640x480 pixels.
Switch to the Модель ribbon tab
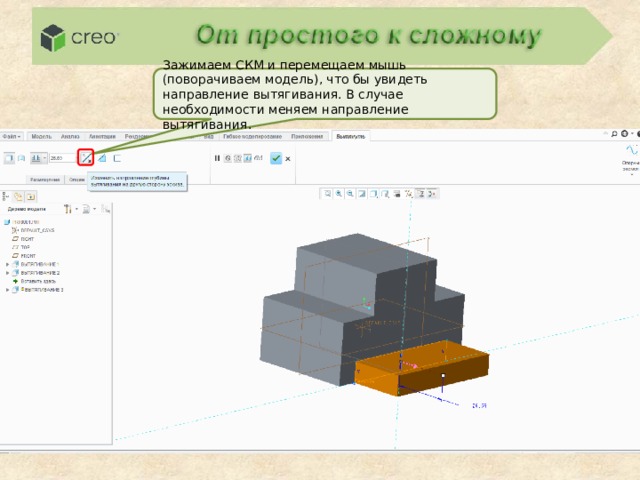click(x=41, y=136)
